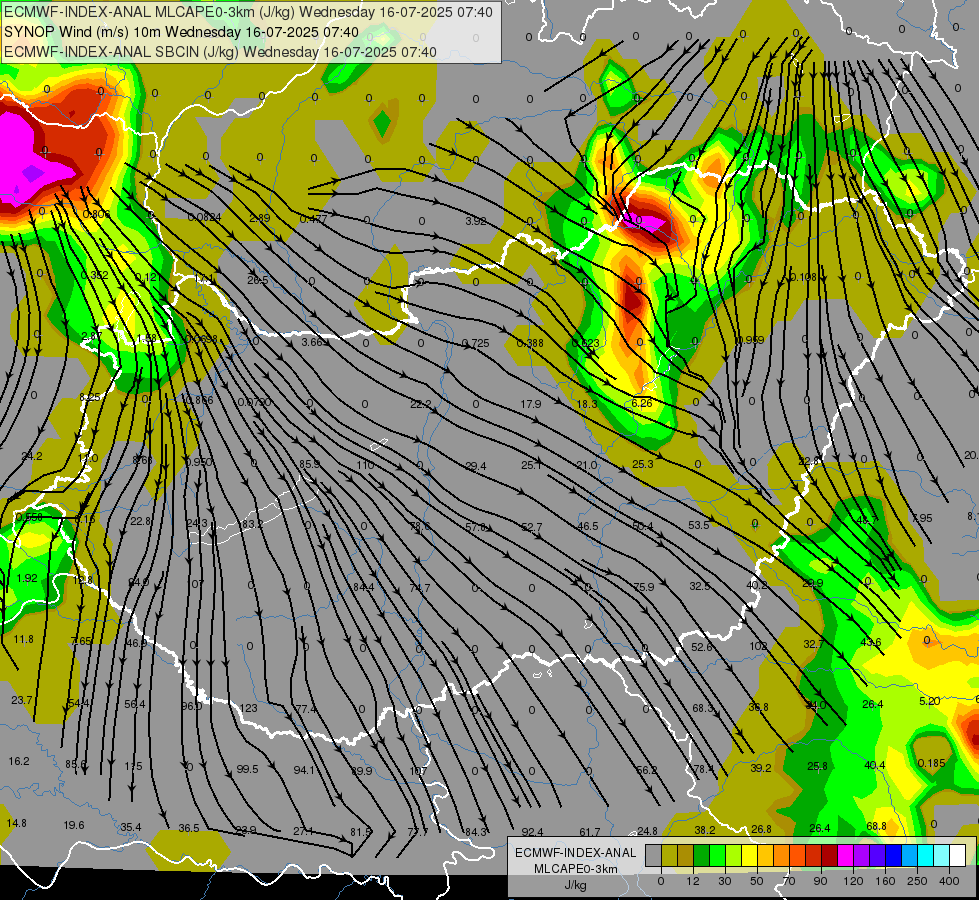Viewport: 979px width, 900px height.
Task: Click the 50 tick label in legend
Action: 757,881
